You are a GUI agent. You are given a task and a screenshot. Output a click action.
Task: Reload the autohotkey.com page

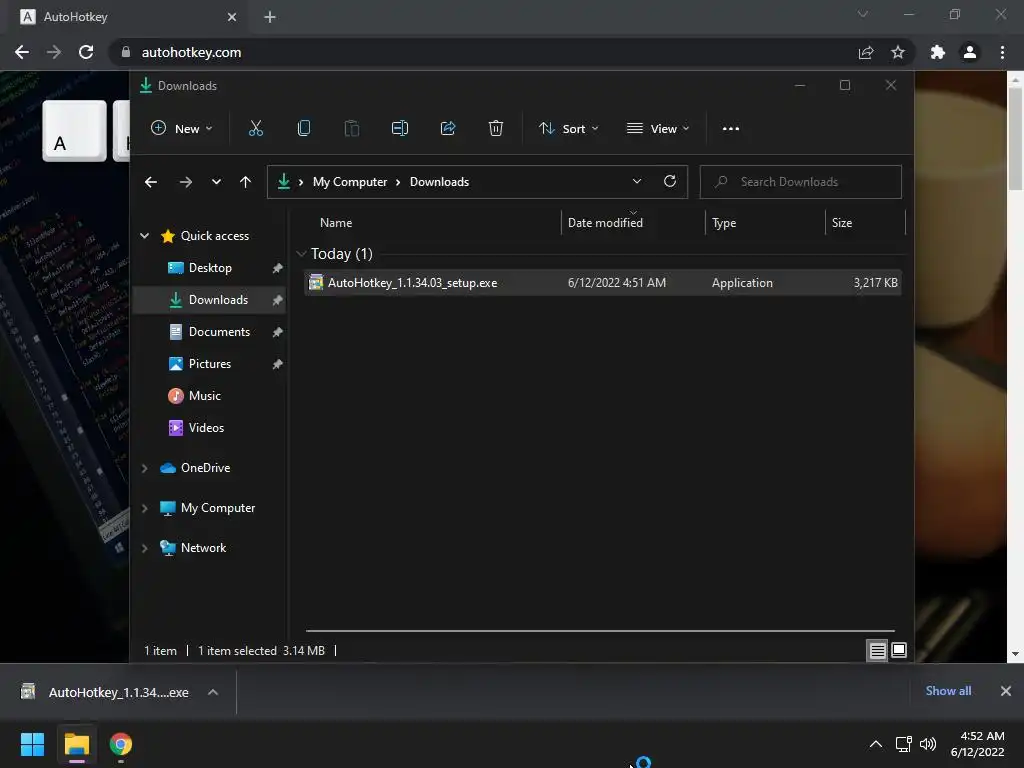tap(86, 52)
